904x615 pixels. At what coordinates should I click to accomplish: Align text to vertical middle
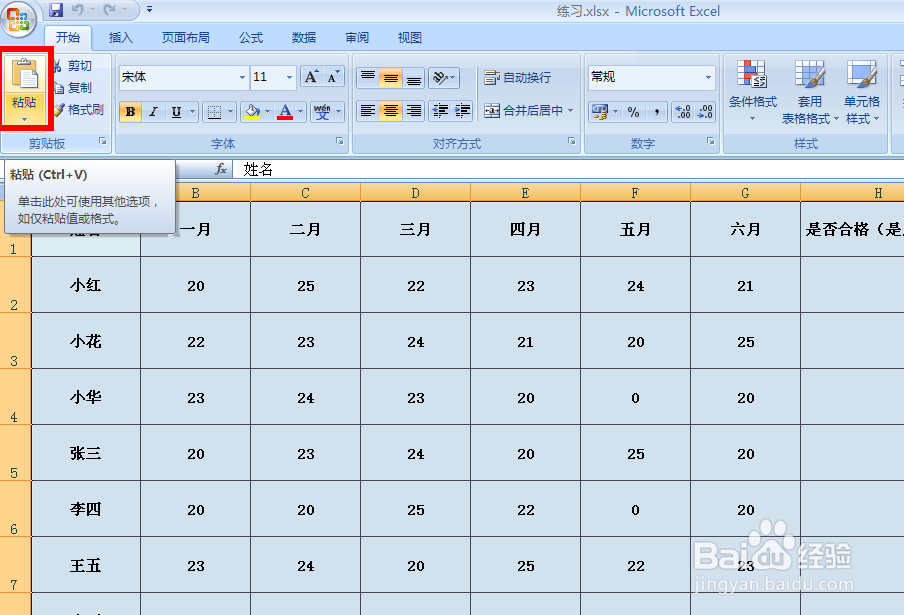(390, 77)
